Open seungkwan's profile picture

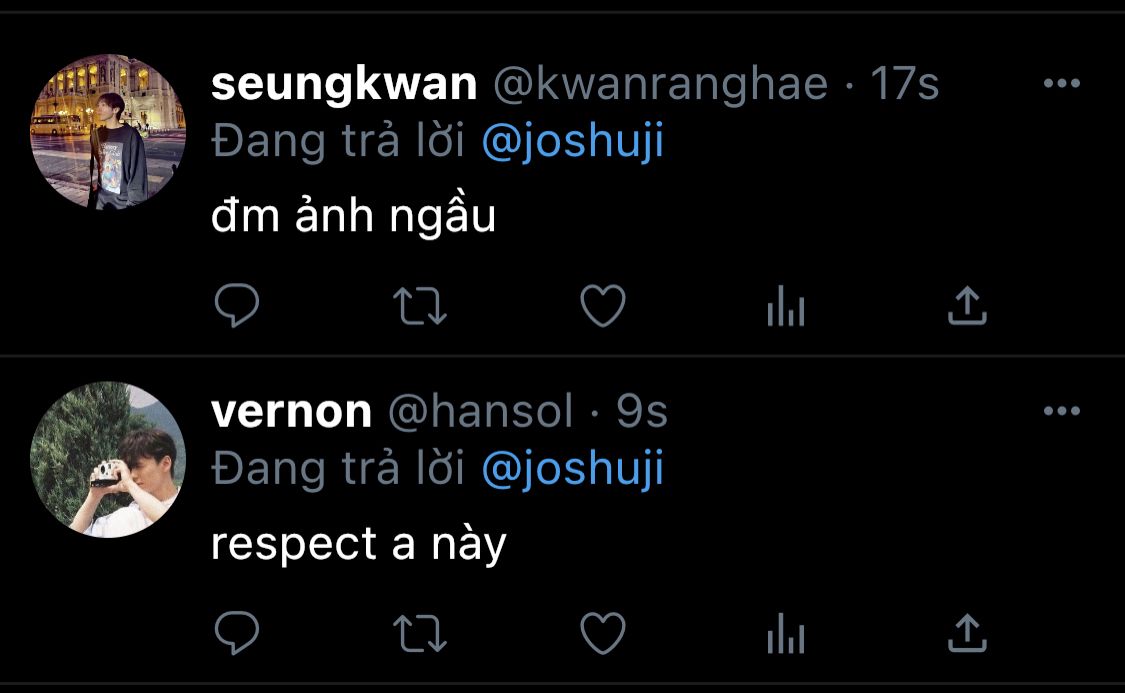click(108, 132)
